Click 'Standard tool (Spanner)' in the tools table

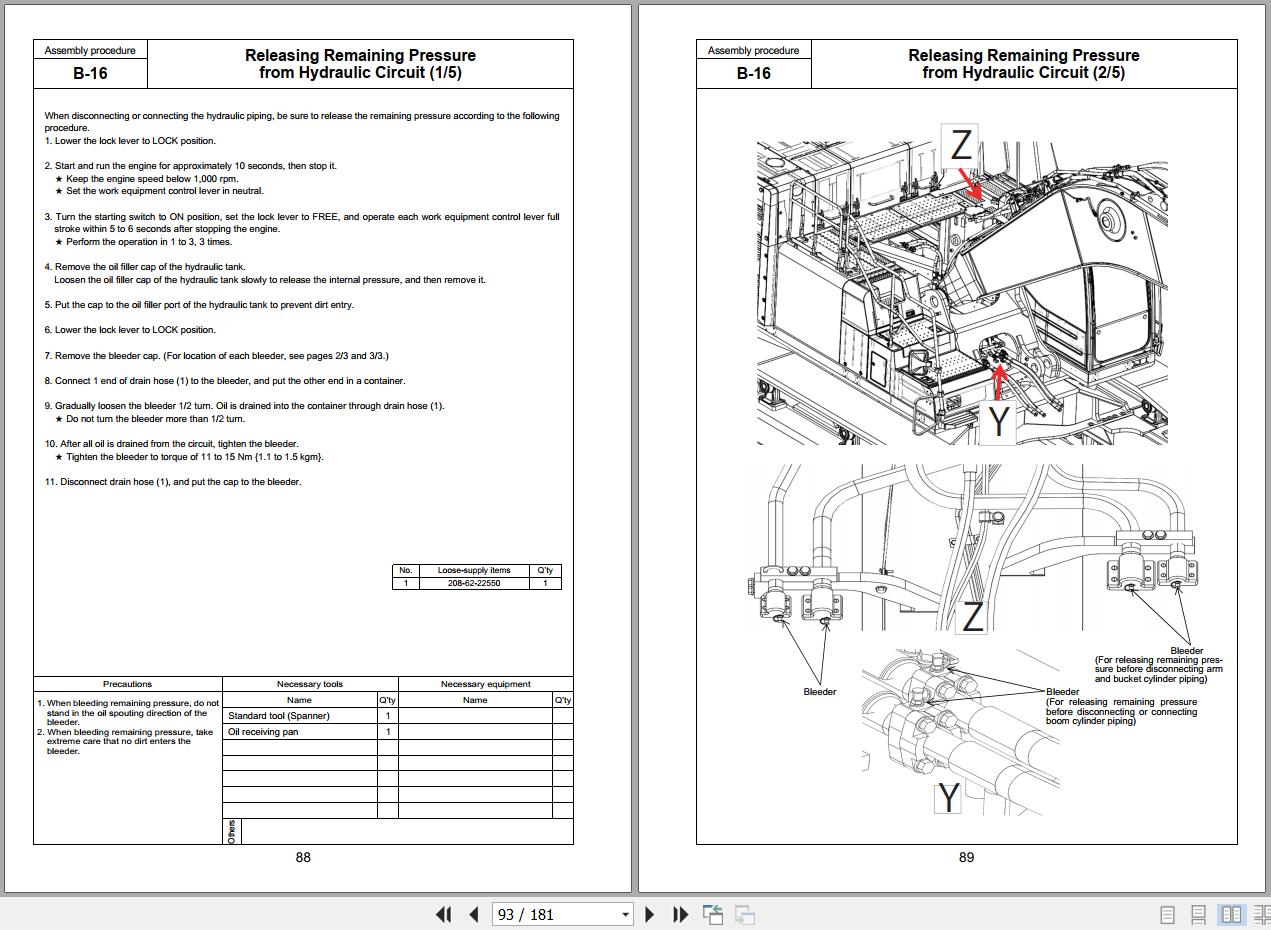tap(279, 716)
